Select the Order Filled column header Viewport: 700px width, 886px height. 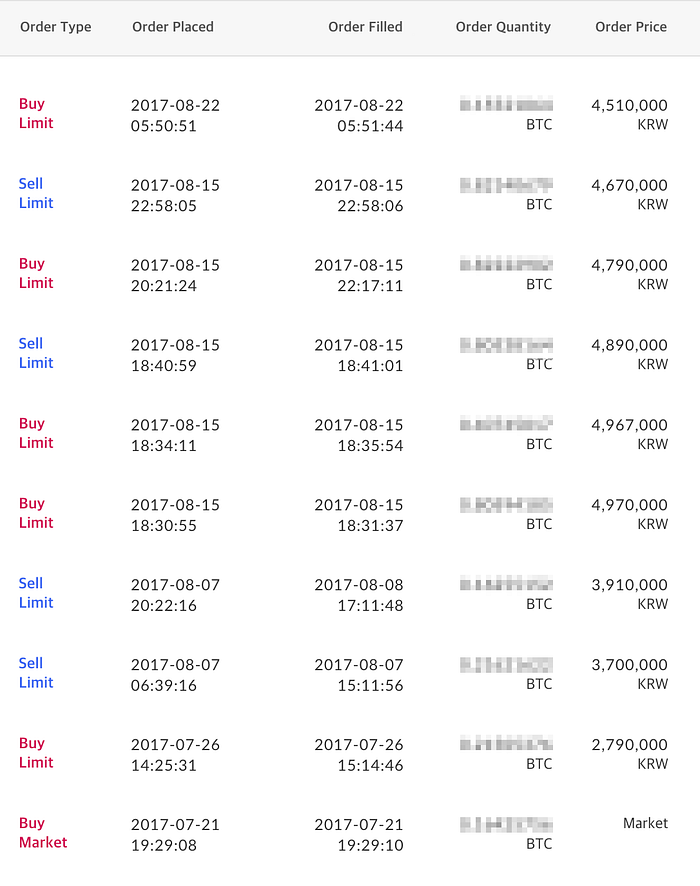click(365, 27)
